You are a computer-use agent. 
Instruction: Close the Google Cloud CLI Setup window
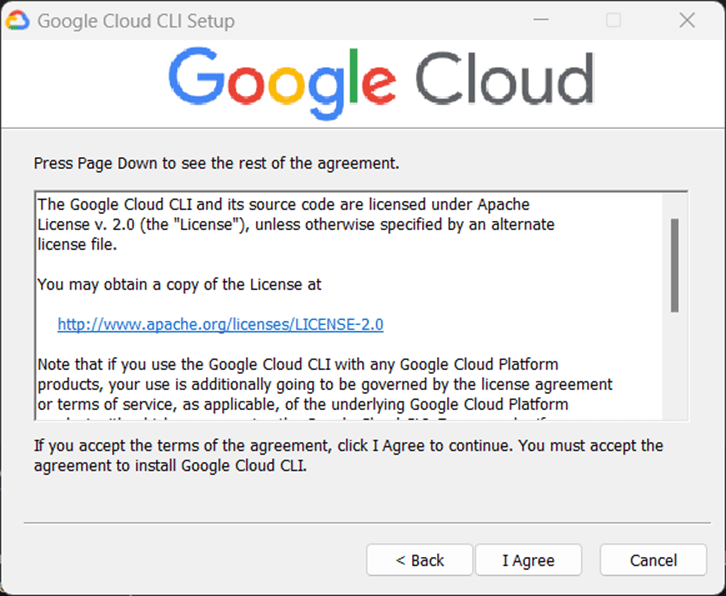pyautogui.click(x=687, y=20)
